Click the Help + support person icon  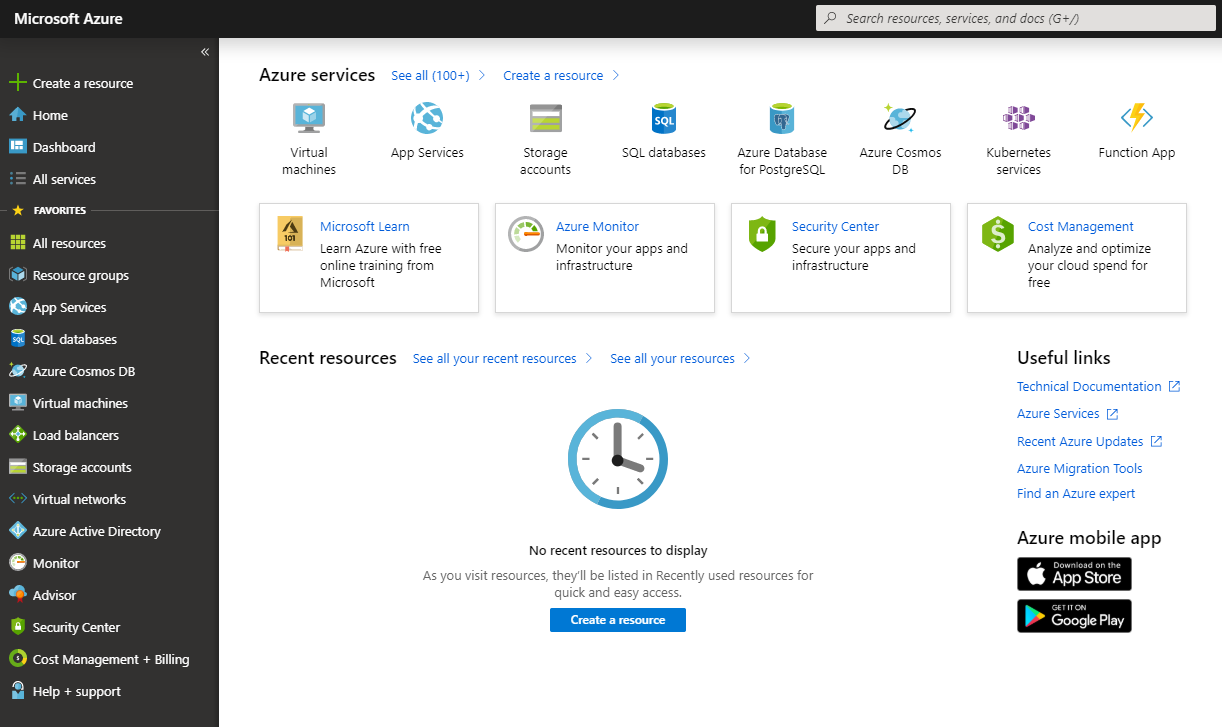pos(17,691)
